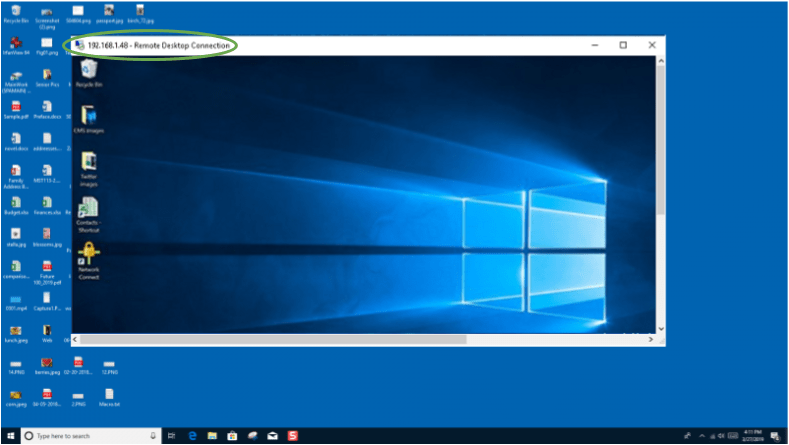This screenshot has width=789, height=445.
Task: Open the berries.jpeg image on the desktop
Action: tap(47, 366)
